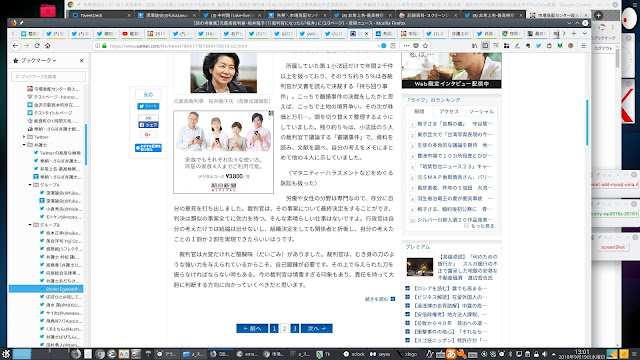The image size is (640, 360).
Task: Show site information with the circled i icon
Action: point(98,46)
